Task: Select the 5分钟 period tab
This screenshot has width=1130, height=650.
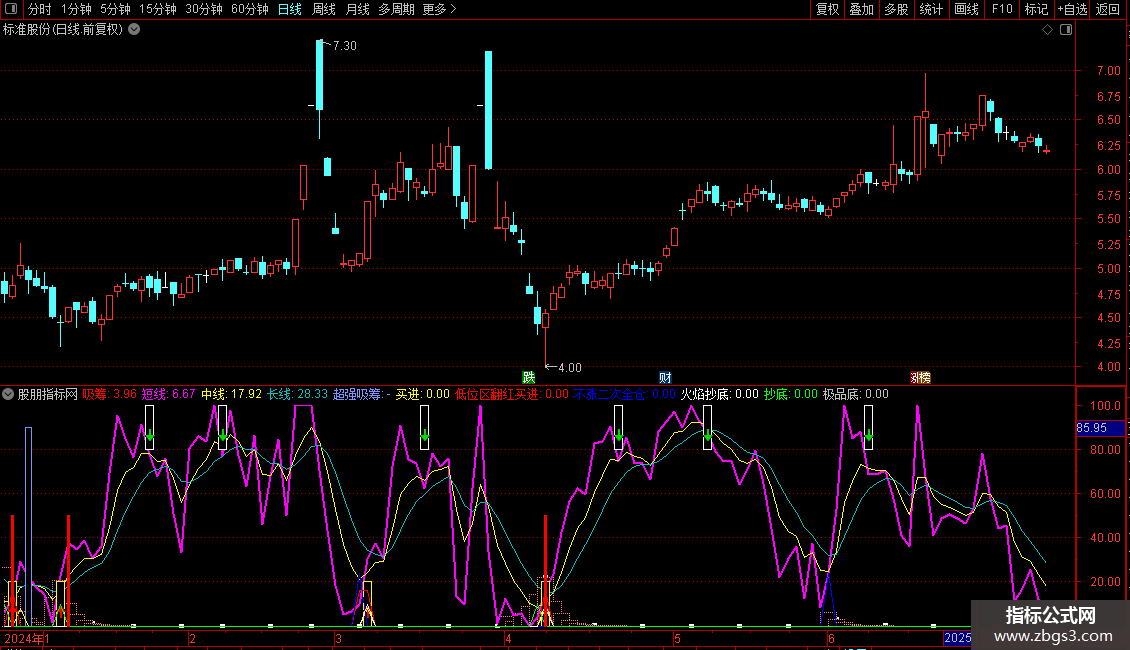Action: tap(115, 9)
